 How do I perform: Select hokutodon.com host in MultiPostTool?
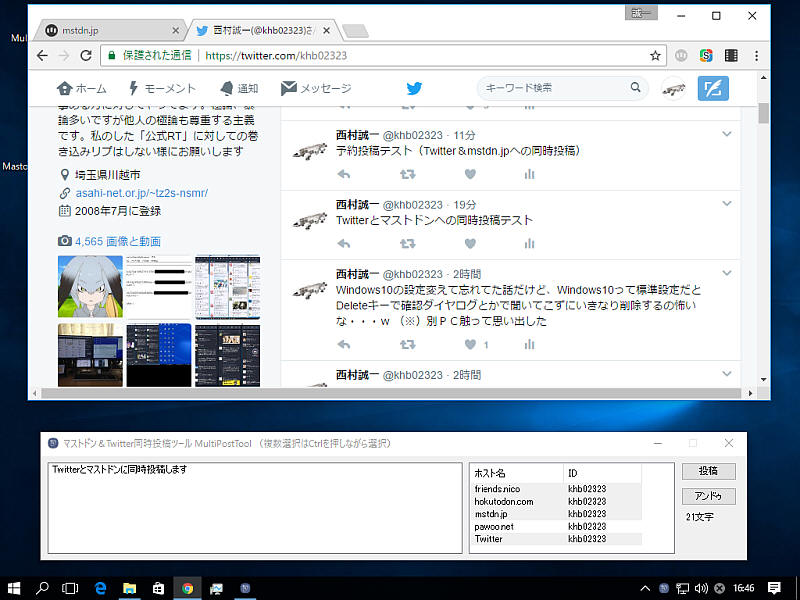point(556,502)
